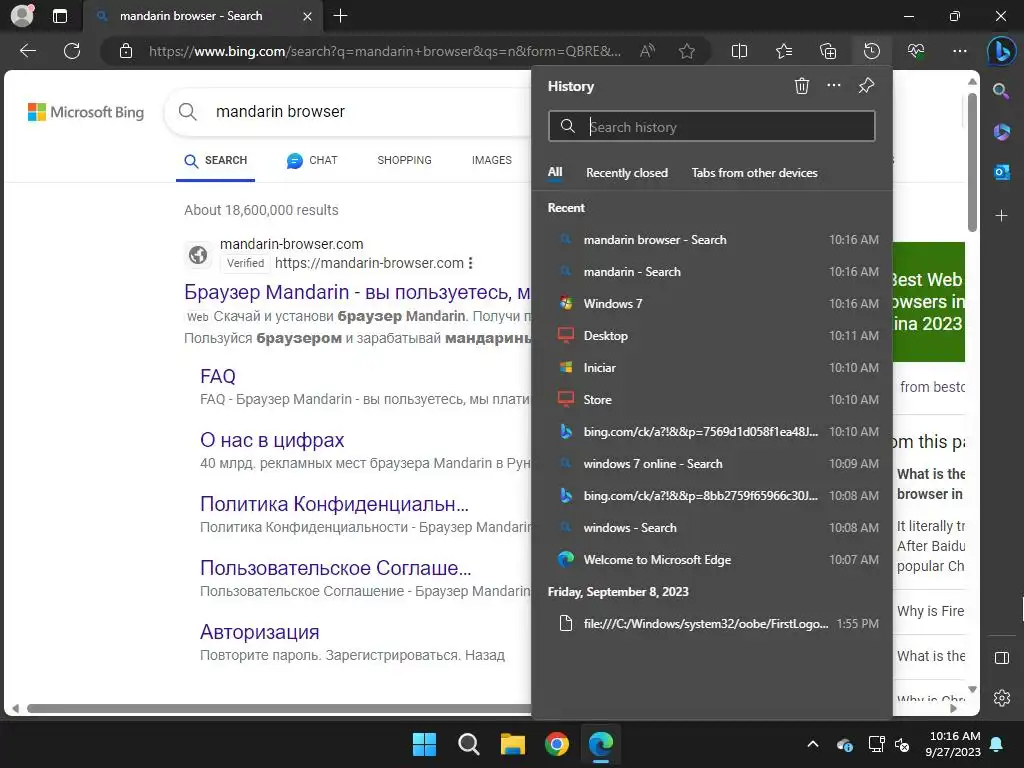
Task: Click the site lock info icon
Action: point(126,51)
